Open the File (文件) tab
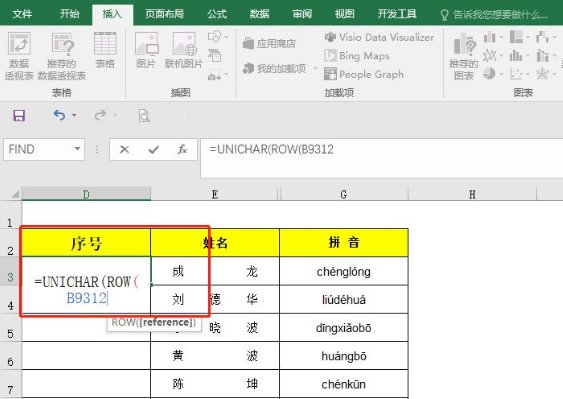Viewport: 563px width, 399px height. click(22, 14)
